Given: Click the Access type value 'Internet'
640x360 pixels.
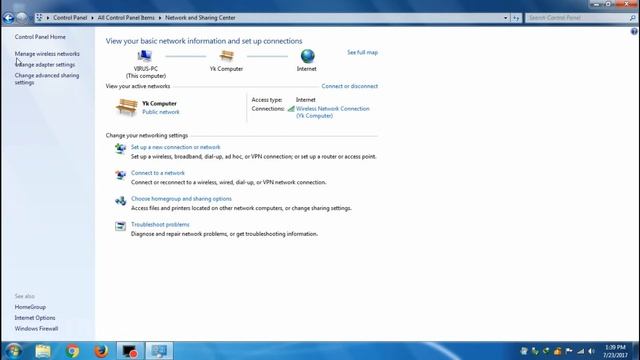Looking at the screenshot, I should [306, 100].
